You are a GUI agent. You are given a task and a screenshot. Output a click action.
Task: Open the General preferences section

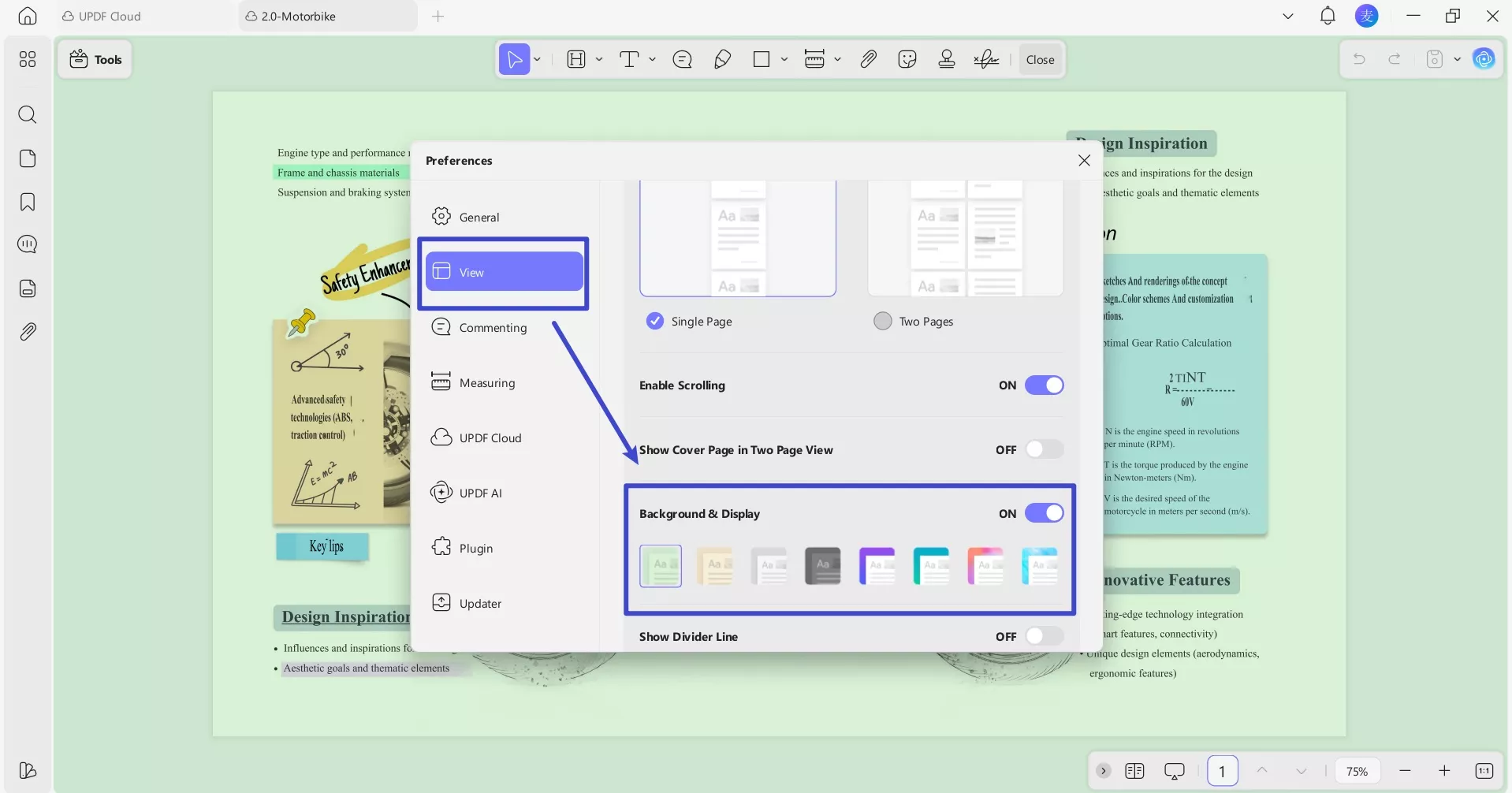click(x=505, y=217)
